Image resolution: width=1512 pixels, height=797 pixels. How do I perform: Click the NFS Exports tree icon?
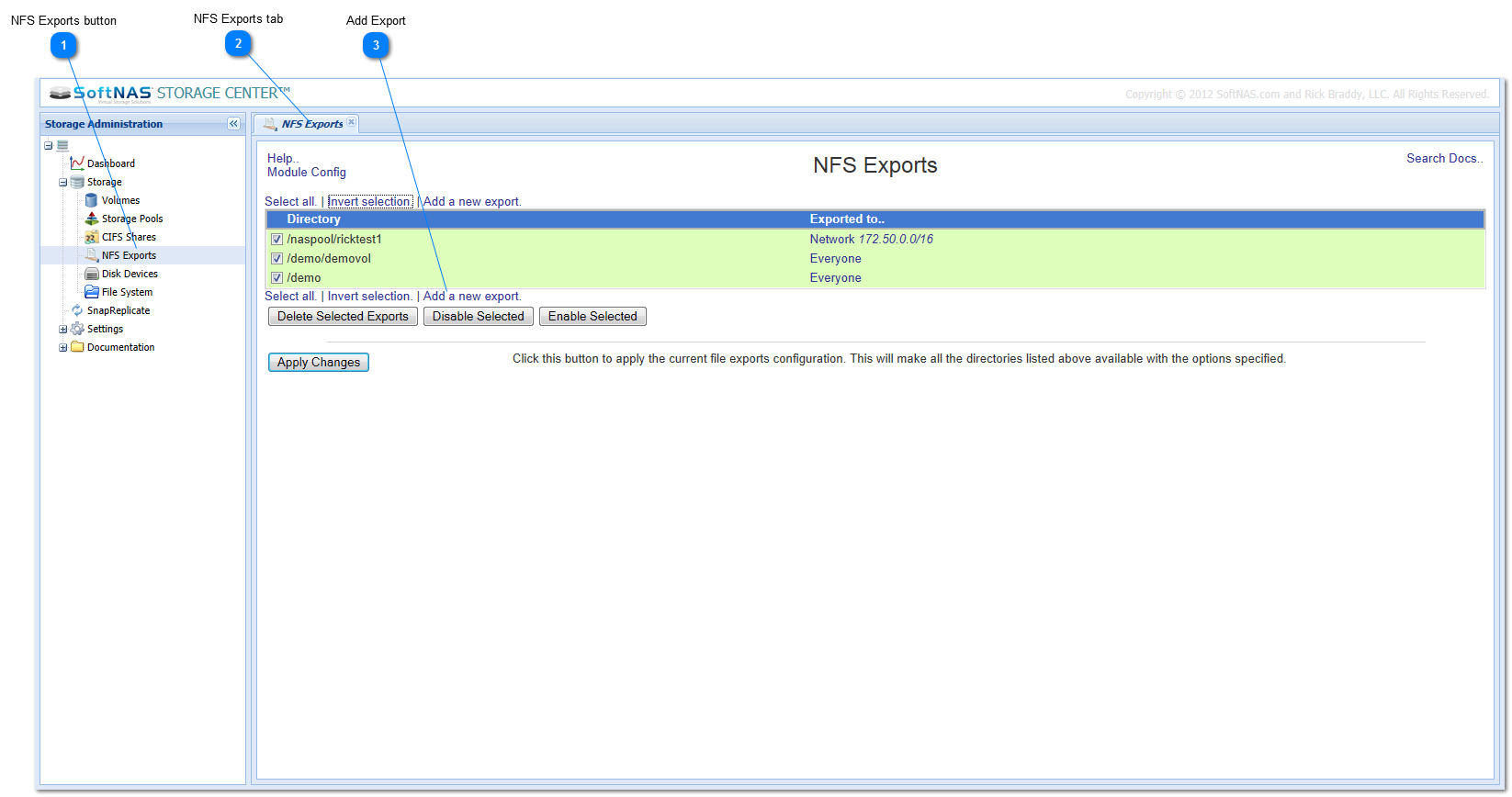point(91,255)
